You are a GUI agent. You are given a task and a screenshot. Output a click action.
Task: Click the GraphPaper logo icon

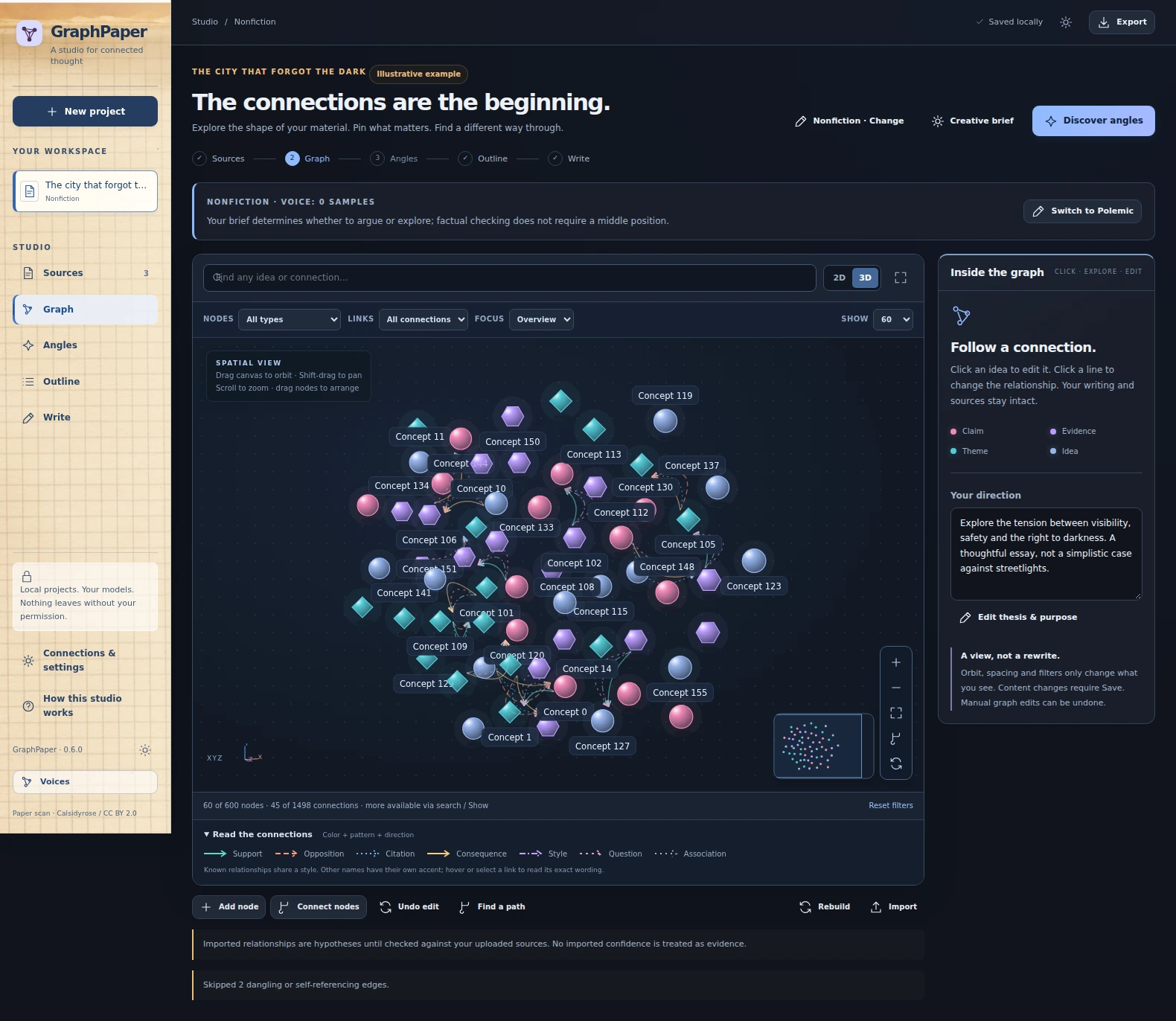29,33
